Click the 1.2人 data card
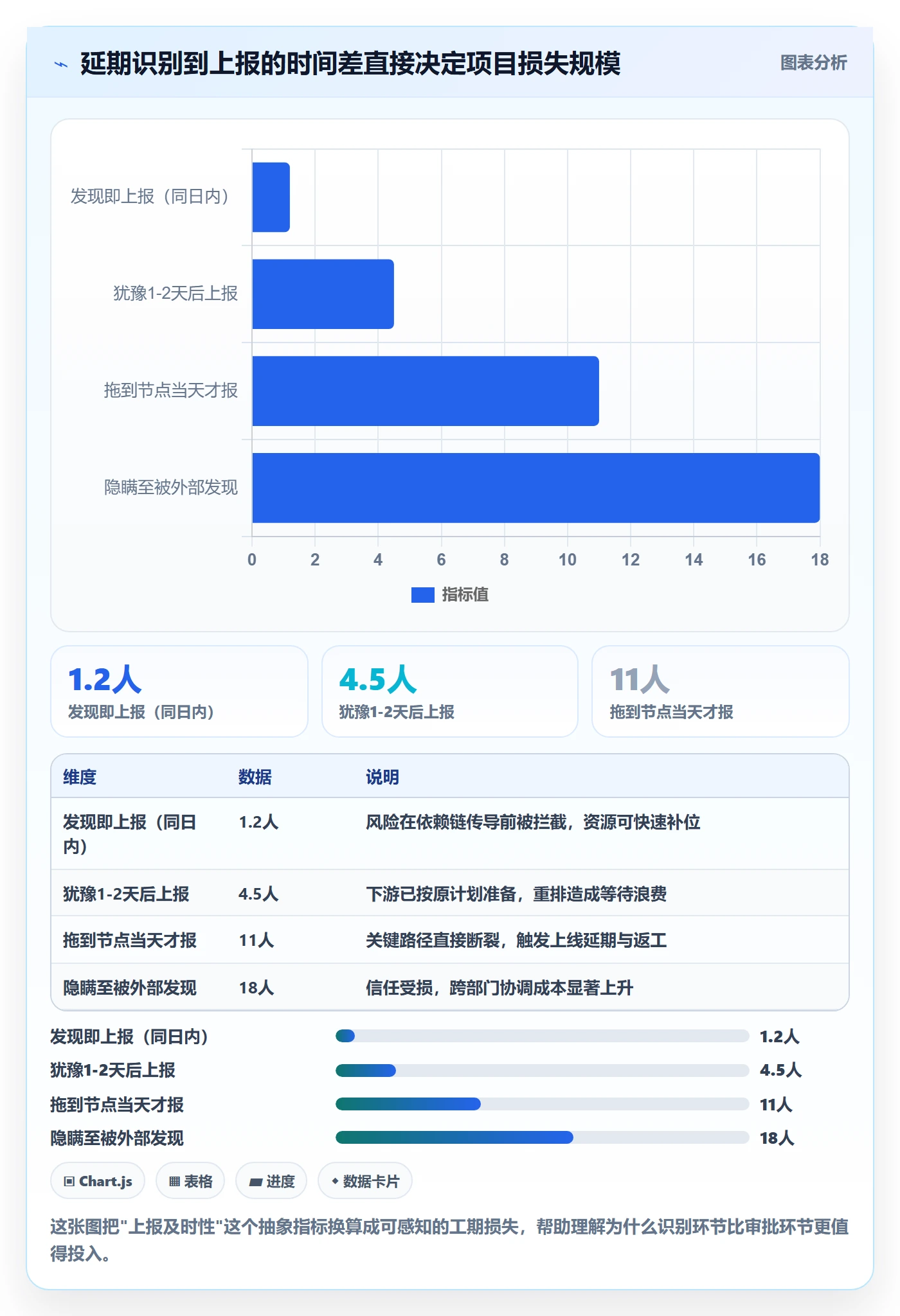900x1316 pixels. pyautogui.click(x=179, y=691)
